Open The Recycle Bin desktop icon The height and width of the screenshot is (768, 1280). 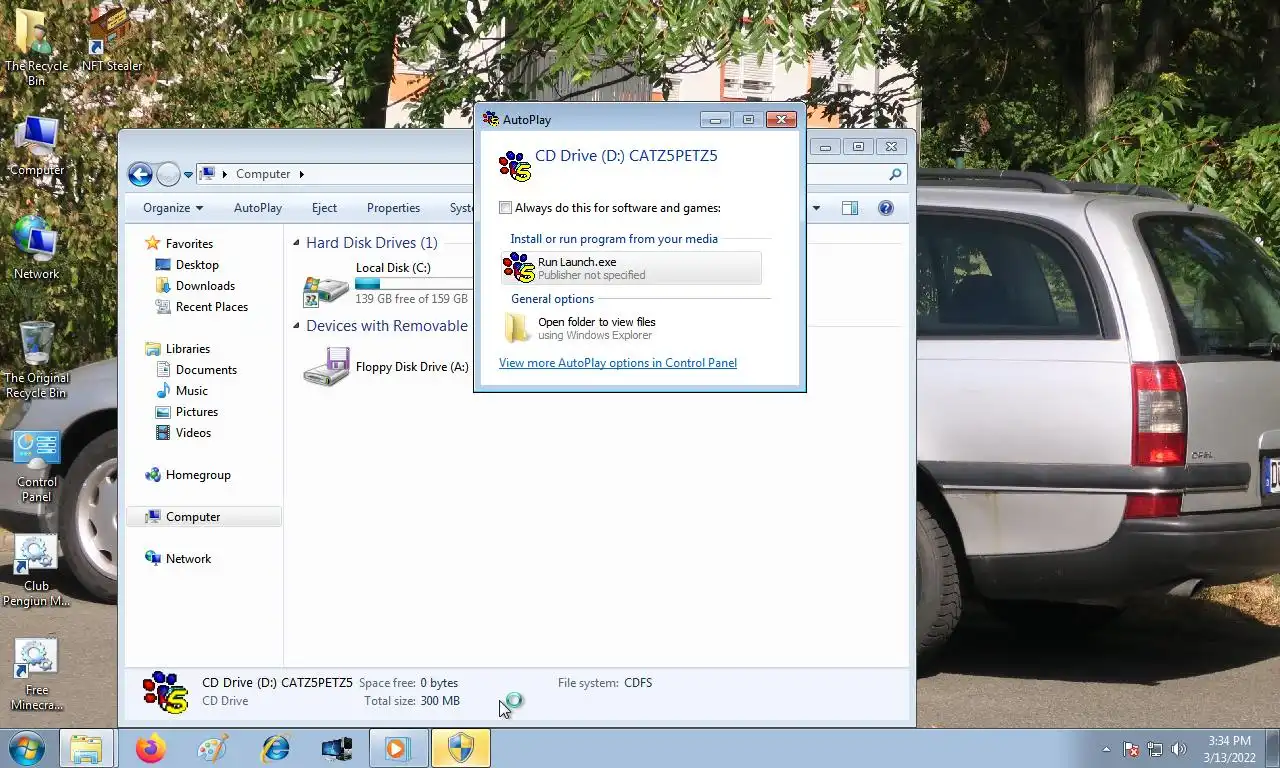pos(36,47)
